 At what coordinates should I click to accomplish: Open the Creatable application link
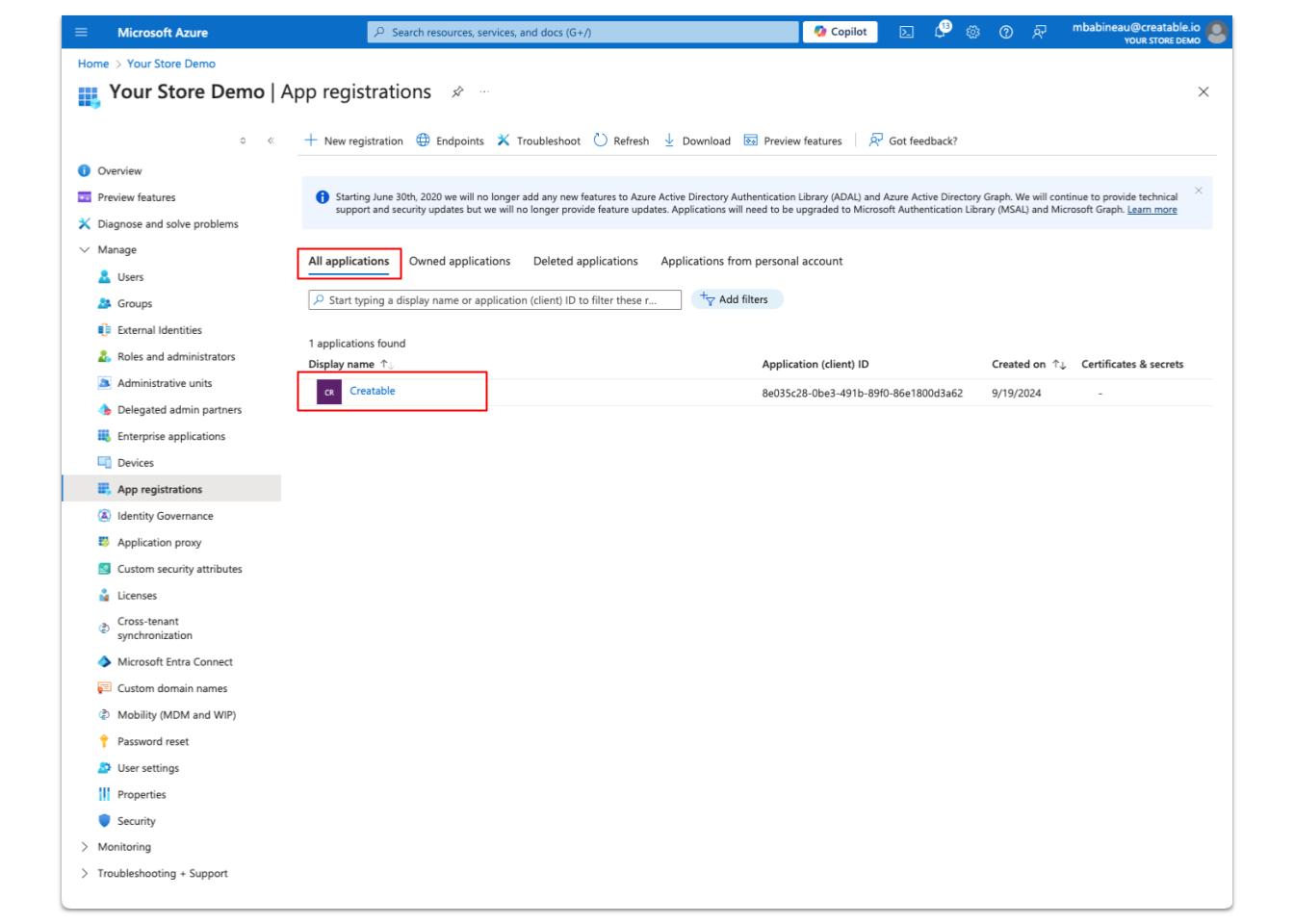[372, 391]
